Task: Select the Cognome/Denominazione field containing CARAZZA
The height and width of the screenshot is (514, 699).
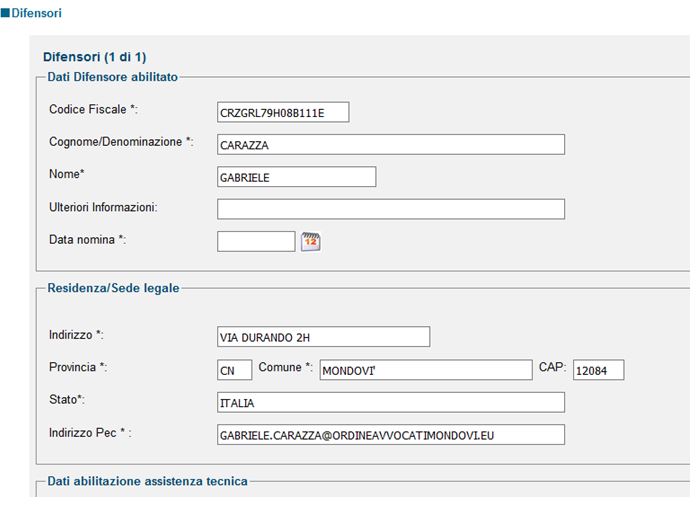Action: coord(391,144)
